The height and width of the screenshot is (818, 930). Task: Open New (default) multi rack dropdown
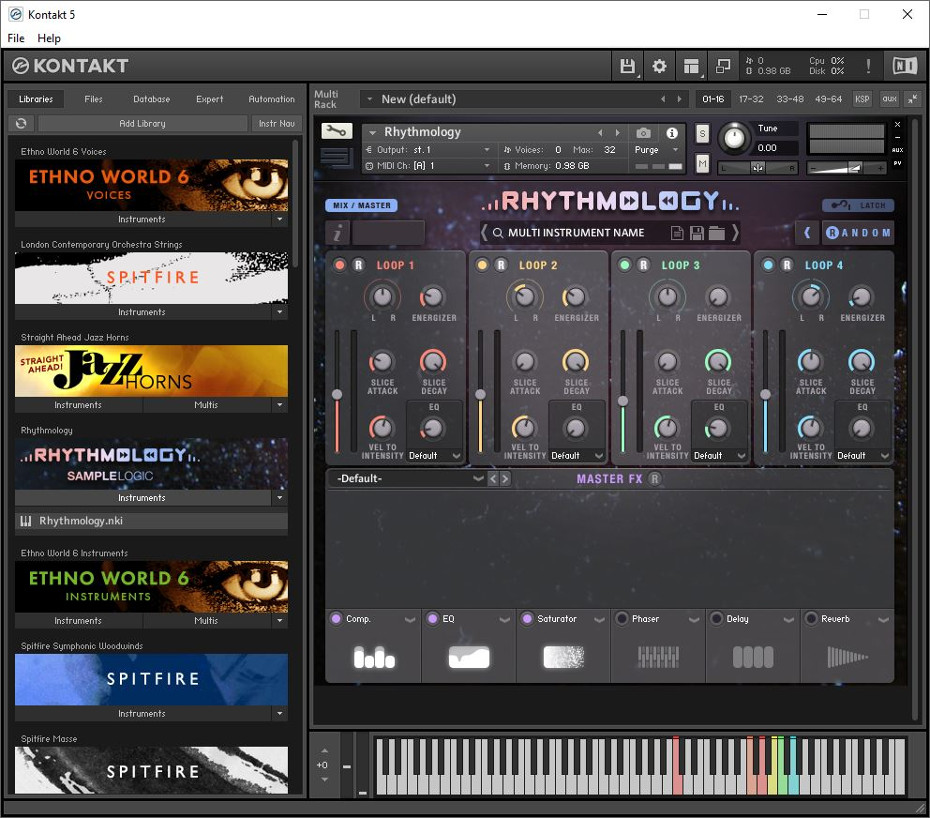tap(369, 99)
